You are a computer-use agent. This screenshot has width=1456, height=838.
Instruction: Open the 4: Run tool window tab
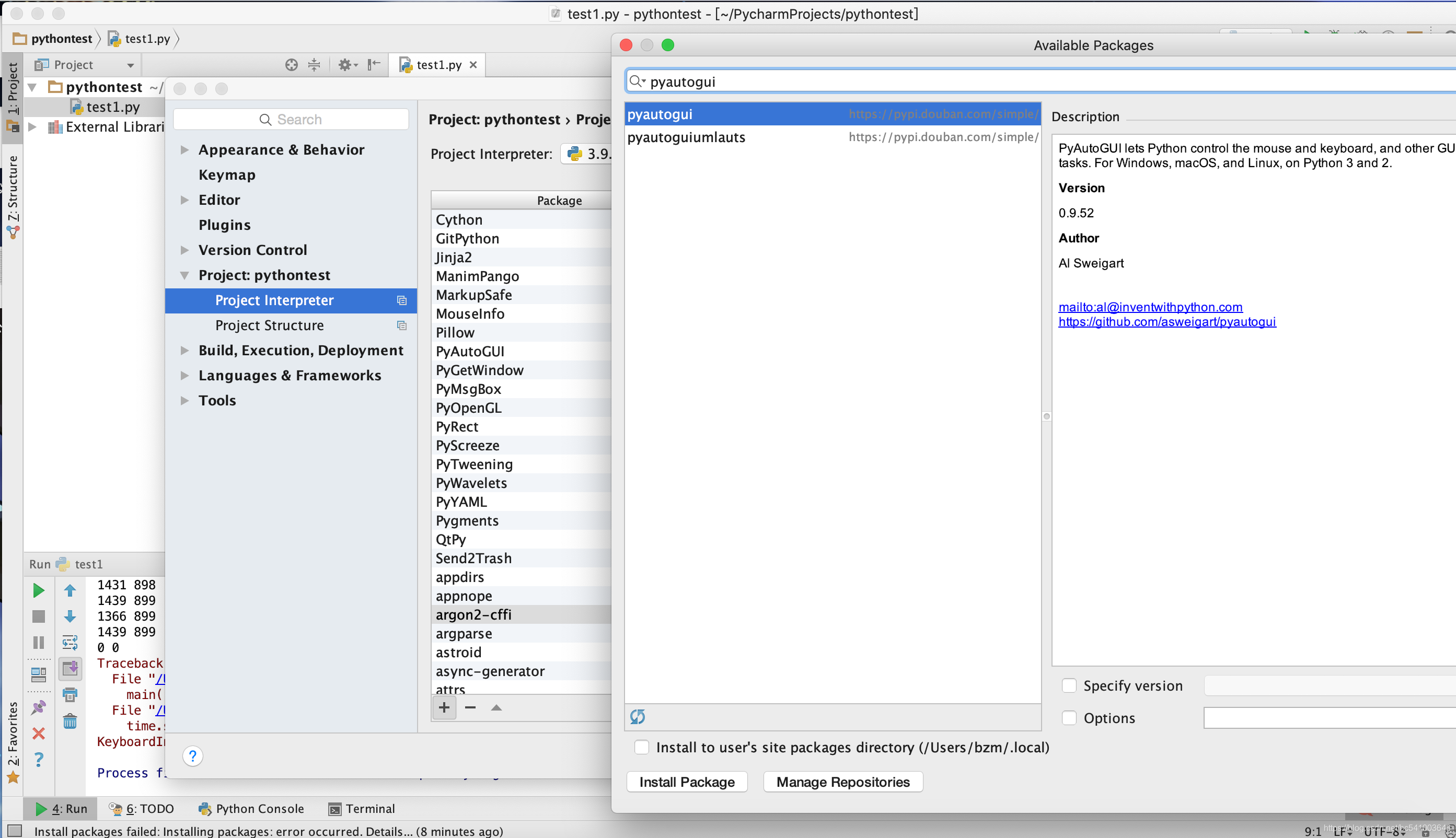(61, 809)
